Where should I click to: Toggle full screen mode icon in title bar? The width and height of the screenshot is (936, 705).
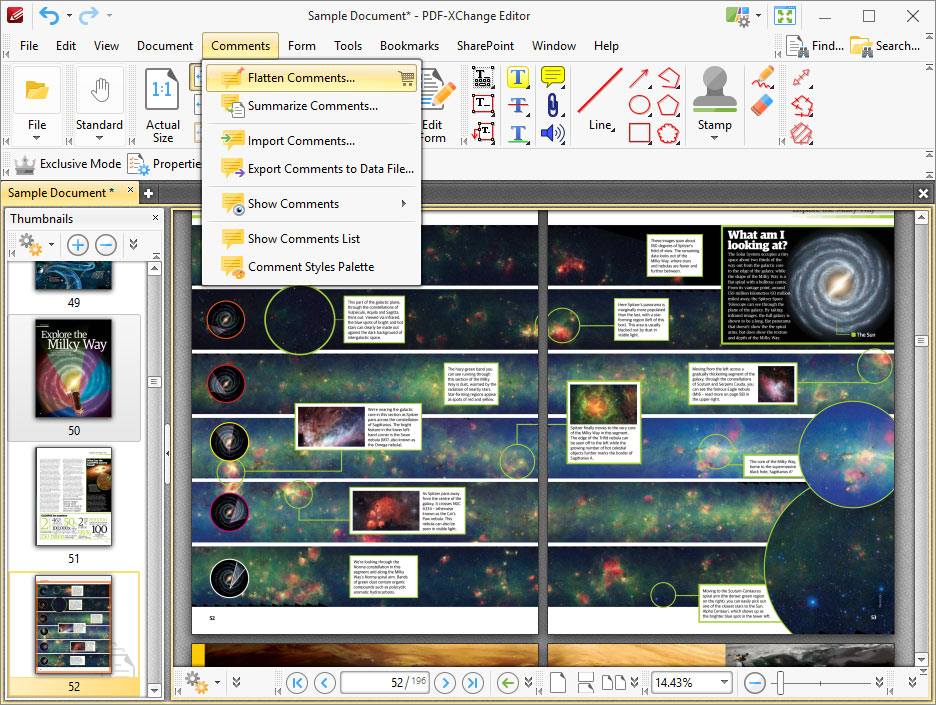tap(784, 16)
